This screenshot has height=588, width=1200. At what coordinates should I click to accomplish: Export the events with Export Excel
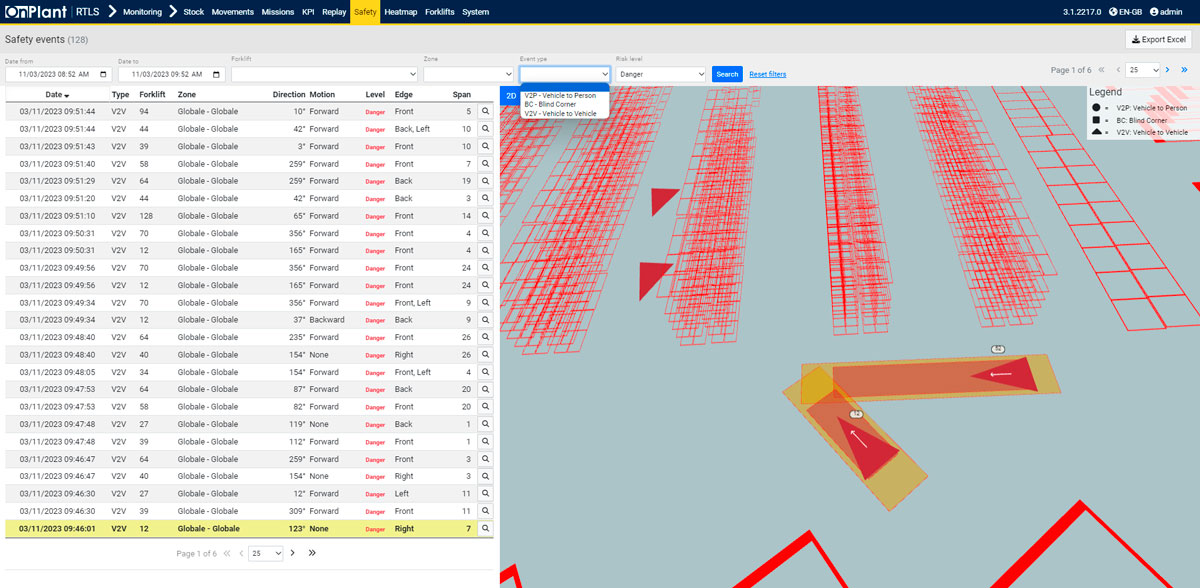(1159, 40)
